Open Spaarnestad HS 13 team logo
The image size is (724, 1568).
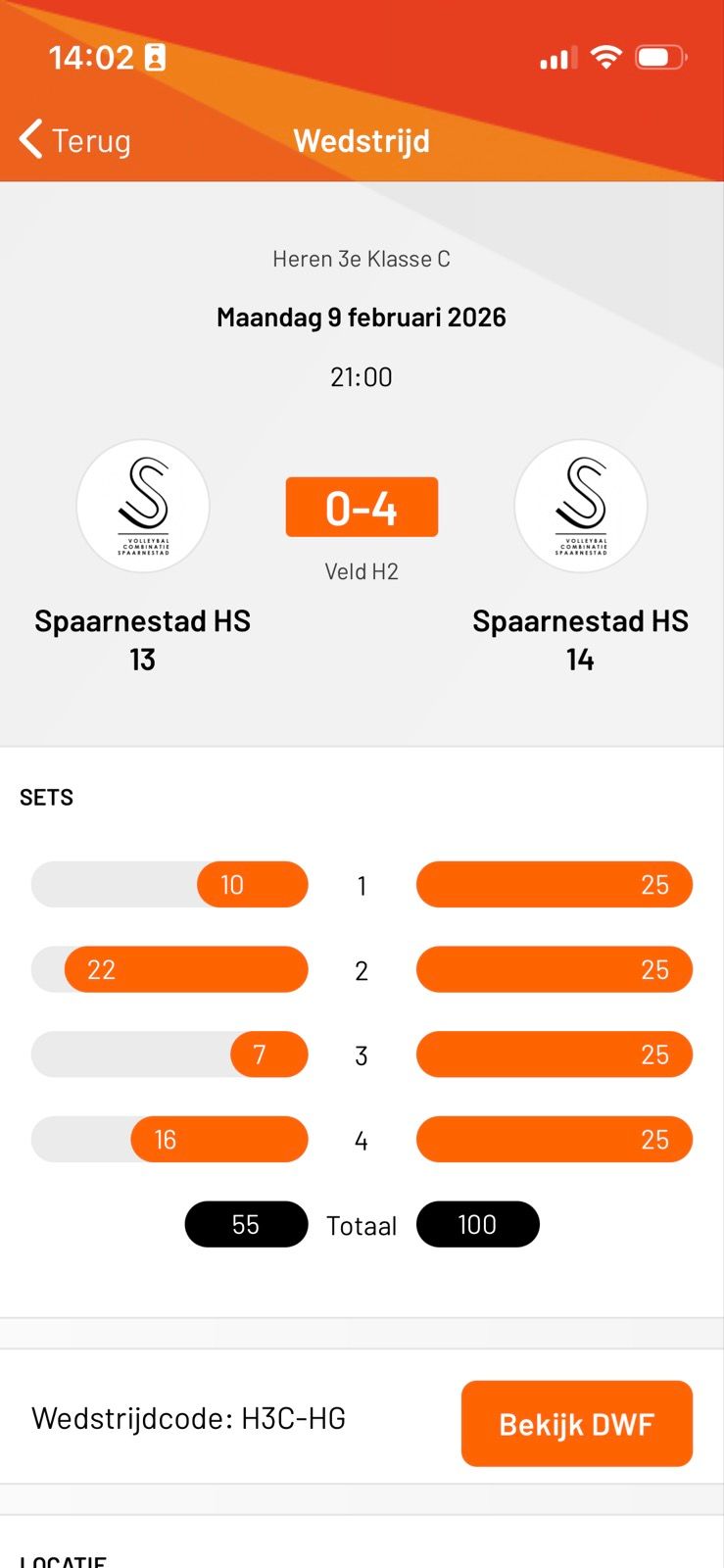143,506
